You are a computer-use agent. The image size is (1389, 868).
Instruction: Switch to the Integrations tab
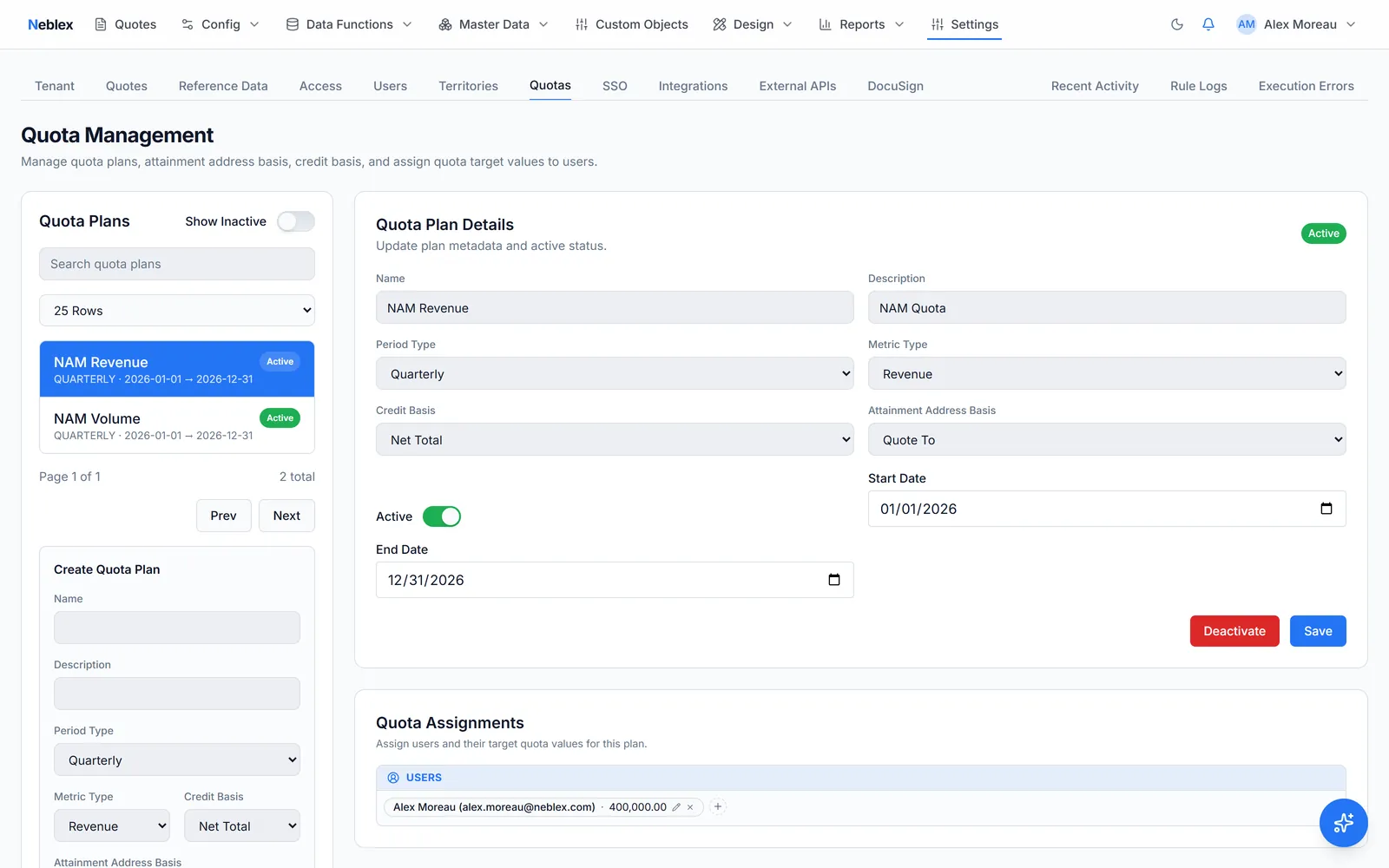pos(693,86)
